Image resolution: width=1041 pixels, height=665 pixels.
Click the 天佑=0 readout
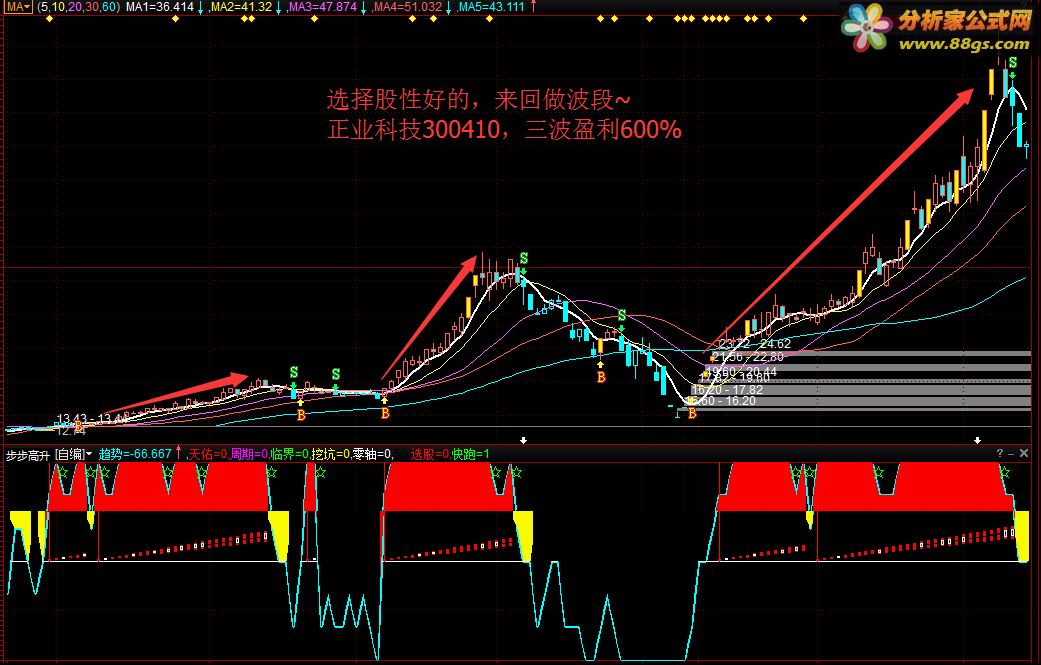coord(208,455)
